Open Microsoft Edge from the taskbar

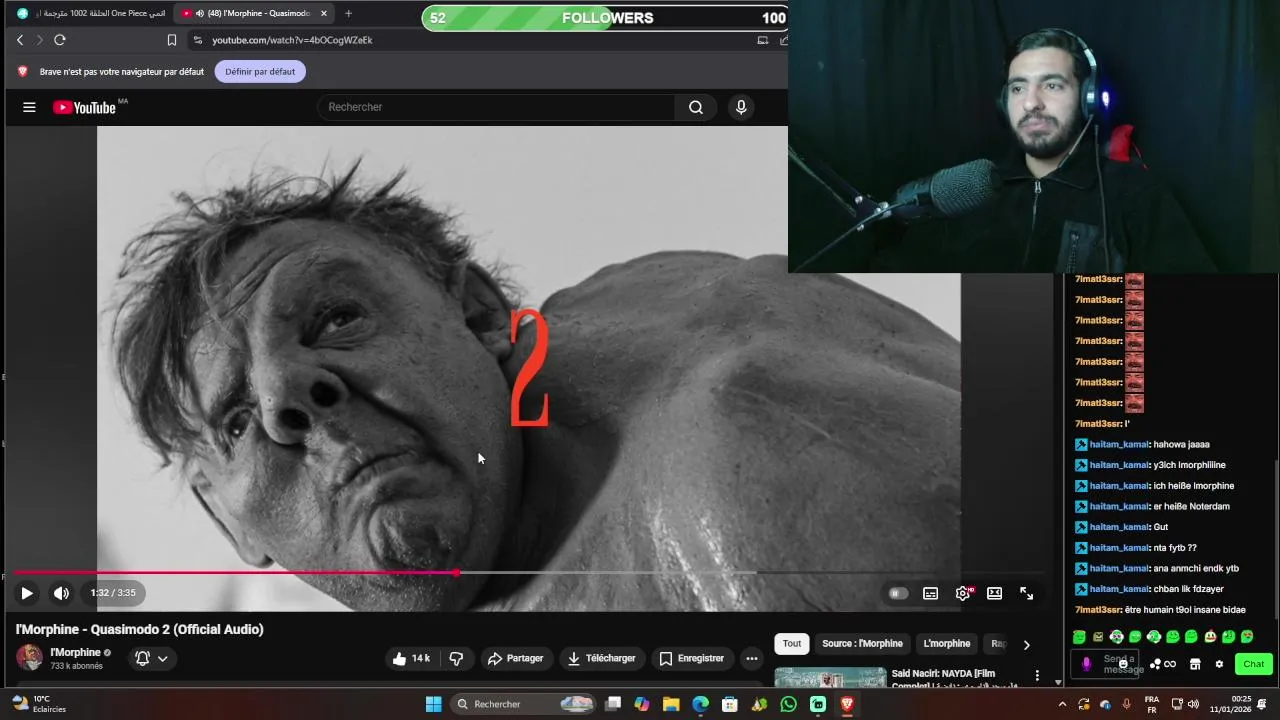[700, 704]
